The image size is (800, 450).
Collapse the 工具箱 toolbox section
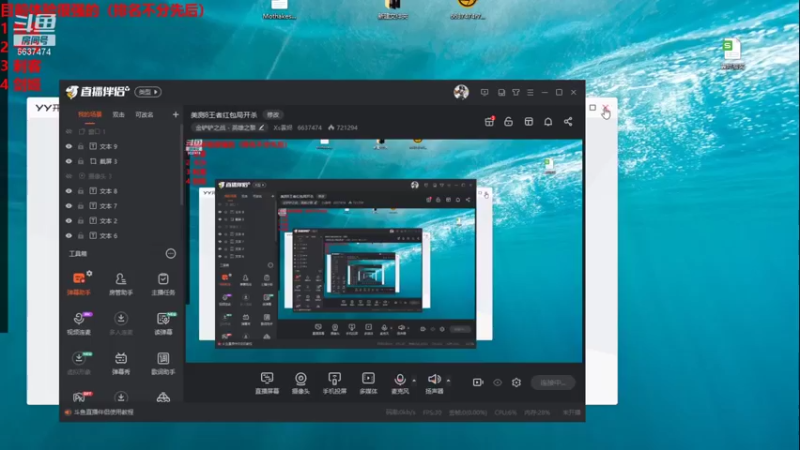170,254
